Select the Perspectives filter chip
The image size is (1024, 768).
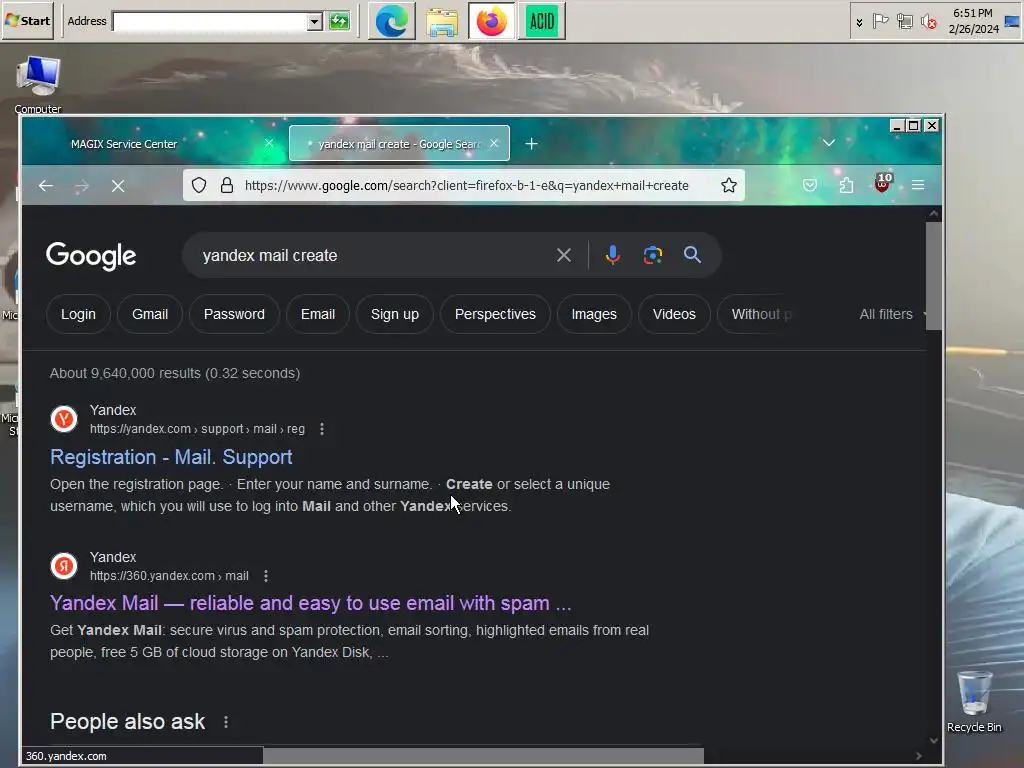coord(495,314)
